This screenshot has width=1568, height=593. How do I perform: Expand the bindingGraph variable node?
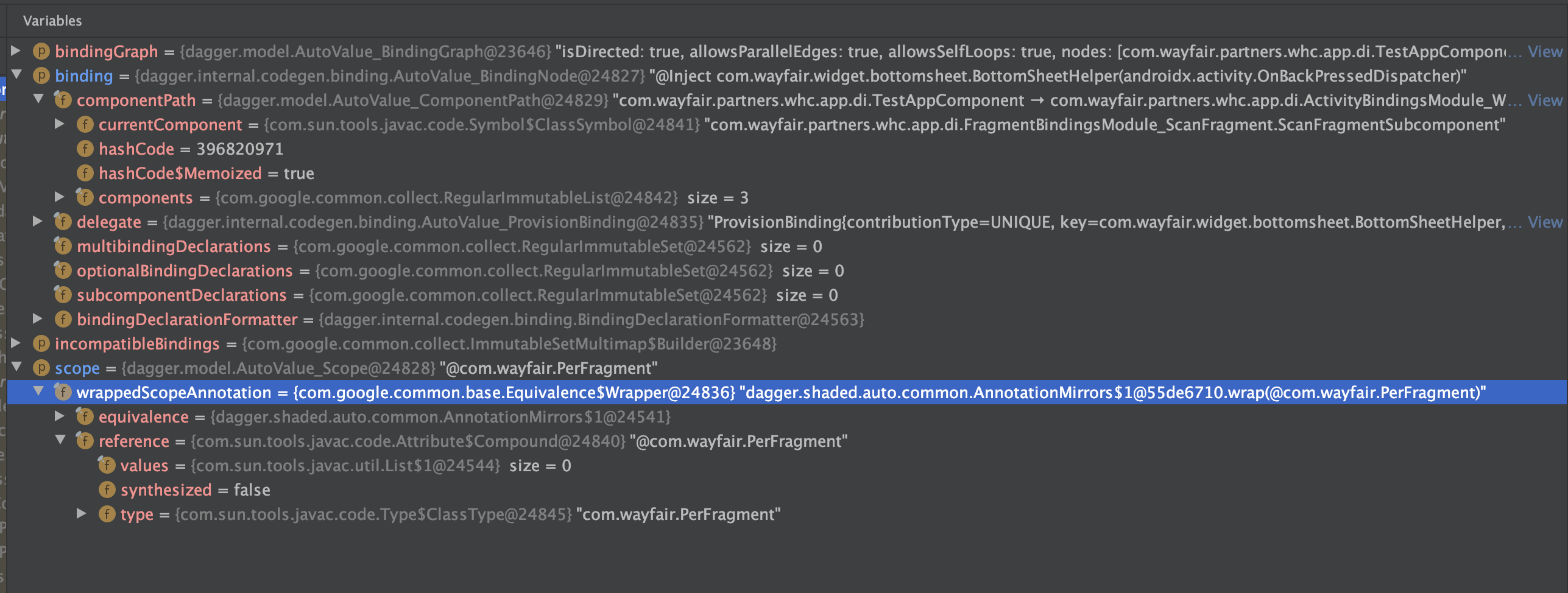click(x=16, y=51)
